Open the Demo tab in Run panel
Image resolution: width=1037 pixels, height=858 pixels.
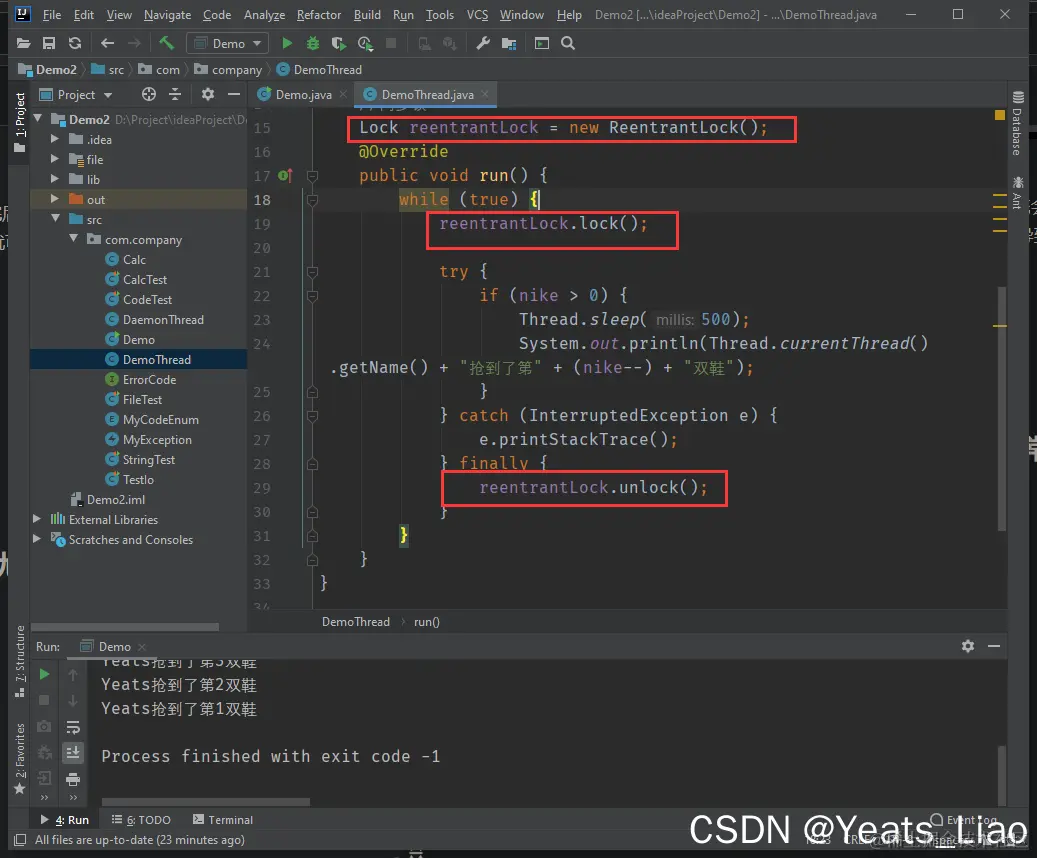click(114, 646)
